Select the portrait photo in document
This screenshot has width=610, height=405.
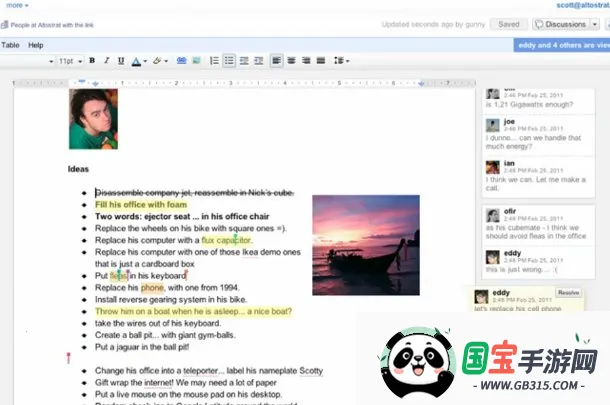pos(93,119)
